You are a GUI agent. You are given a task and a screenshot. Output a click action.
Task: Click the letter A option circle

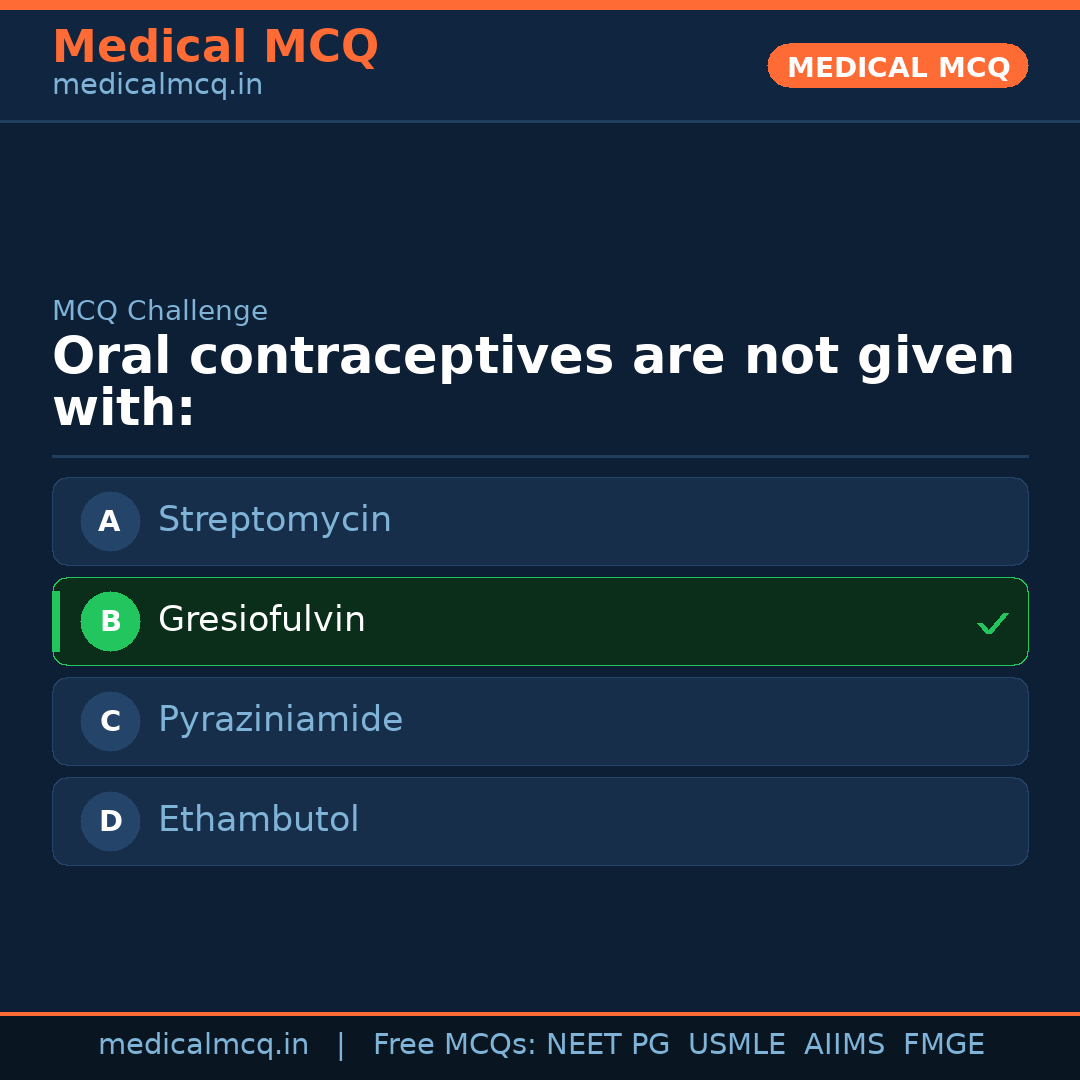pos(110,521)
